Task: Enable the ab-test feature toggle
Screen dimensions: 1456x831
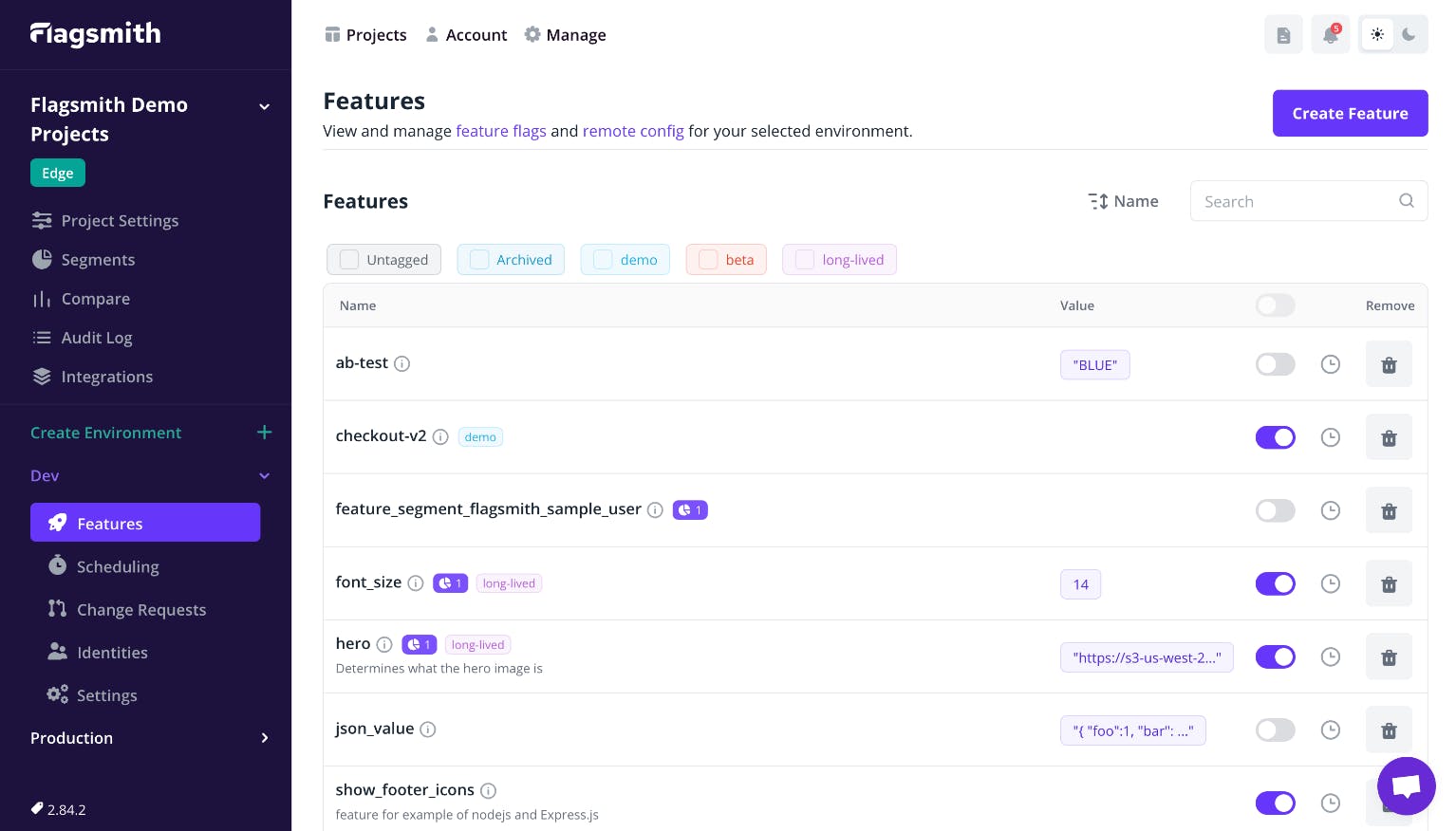Action: [1275, 364]
